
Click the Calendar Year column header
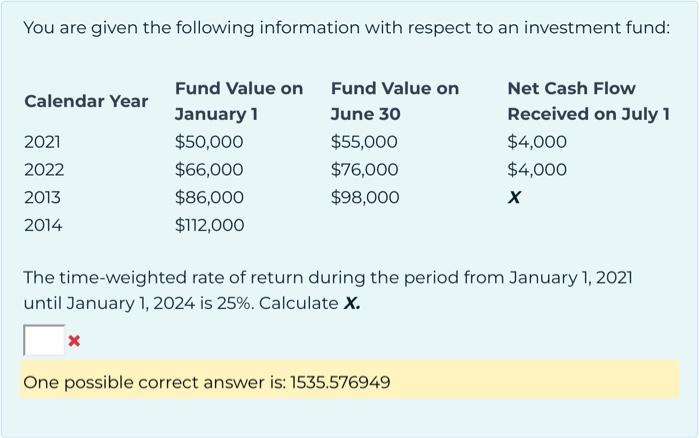pyautogui.click(x=86, y=101)
